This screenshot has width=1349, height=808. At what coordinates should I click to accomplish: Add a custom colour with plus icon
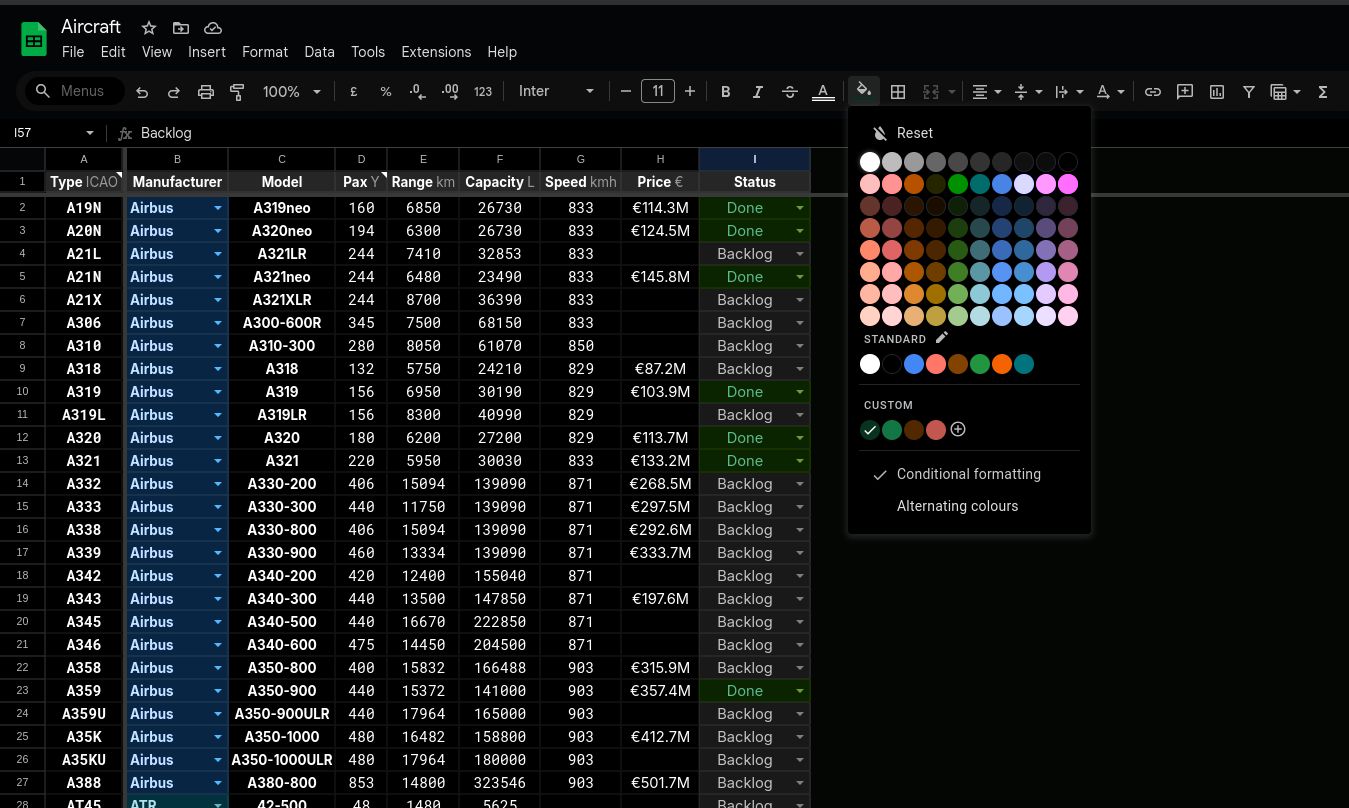tap(958, 429)
